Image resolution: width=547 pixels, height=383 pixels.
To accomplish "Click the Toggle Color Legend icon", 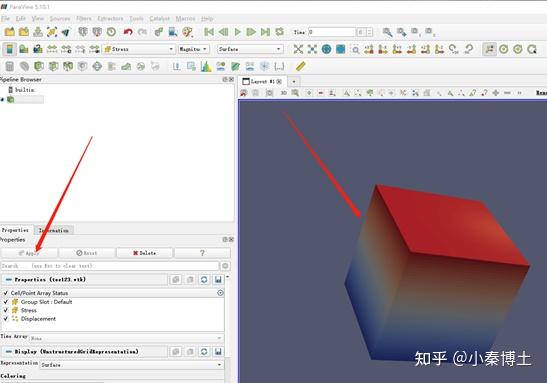I will (10, 49).
